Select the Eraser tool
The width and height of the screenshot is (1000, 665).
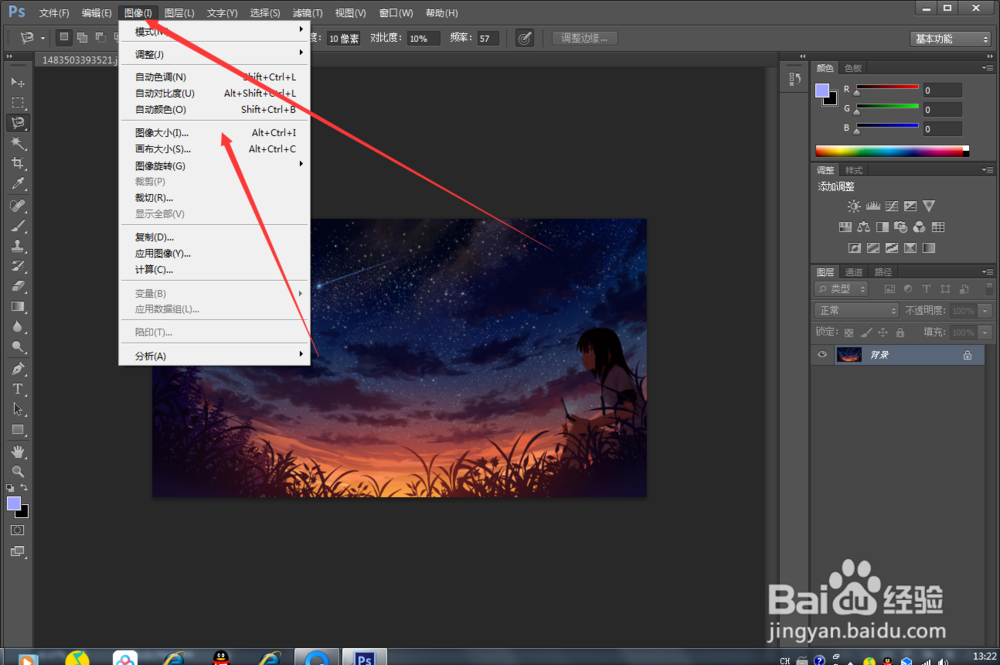17,286
